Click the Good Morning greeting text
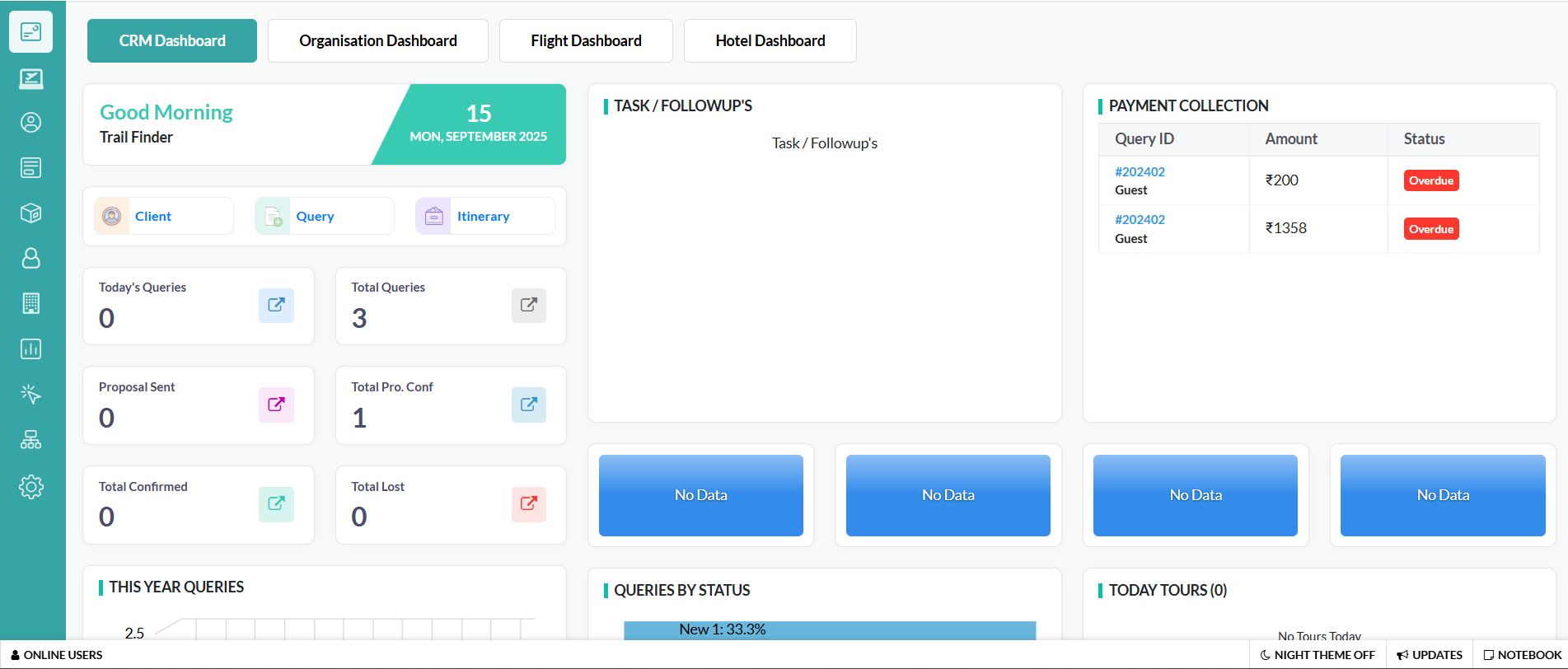 [x=166, y=112]
